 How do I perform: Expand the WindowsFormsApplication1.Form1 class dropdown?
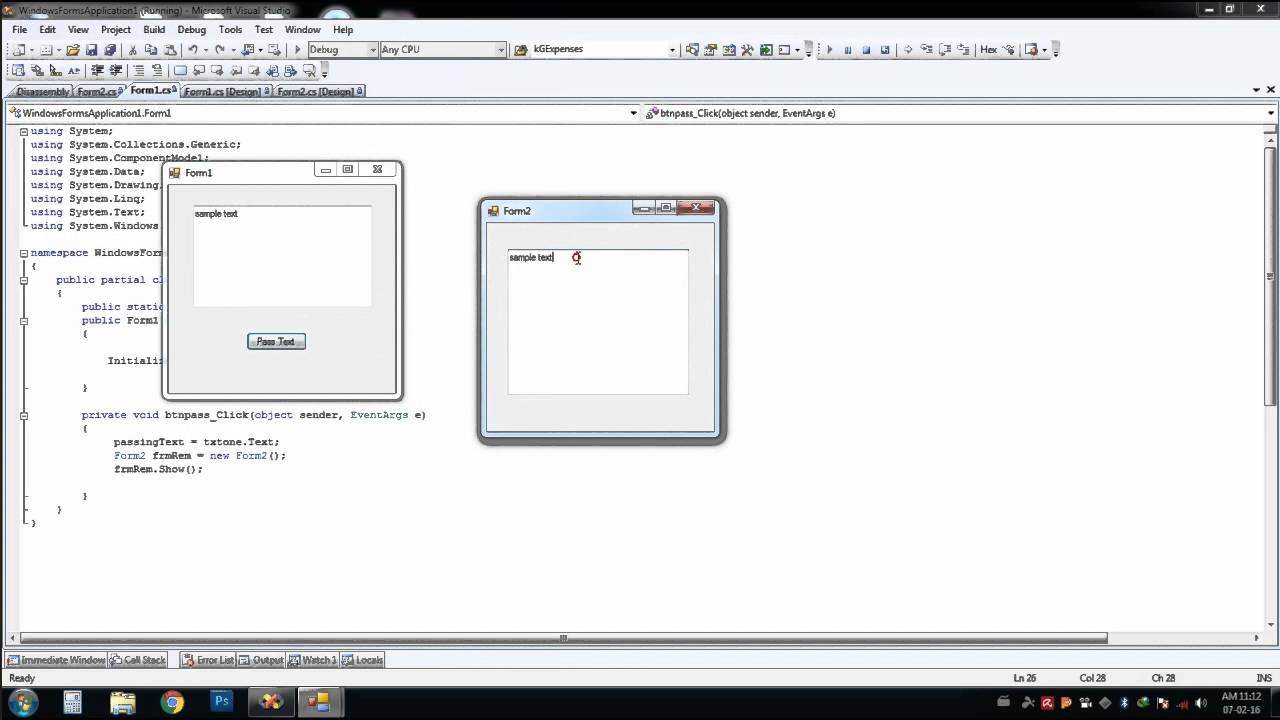tap(633, 113)
